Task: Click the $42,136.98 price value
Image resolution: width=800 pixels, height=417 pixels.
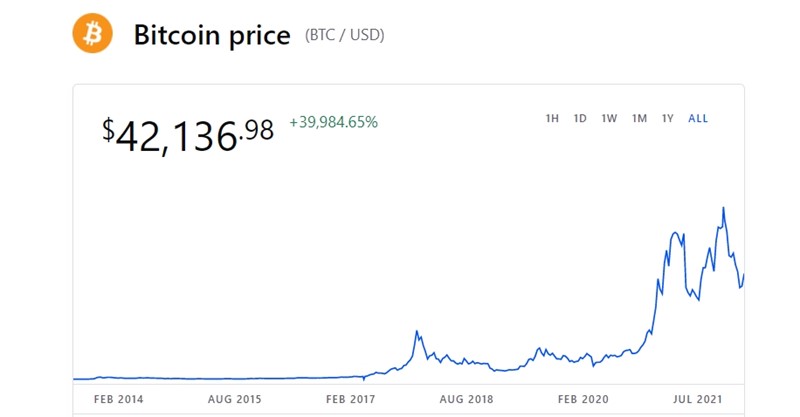Action: coord(188,132)
